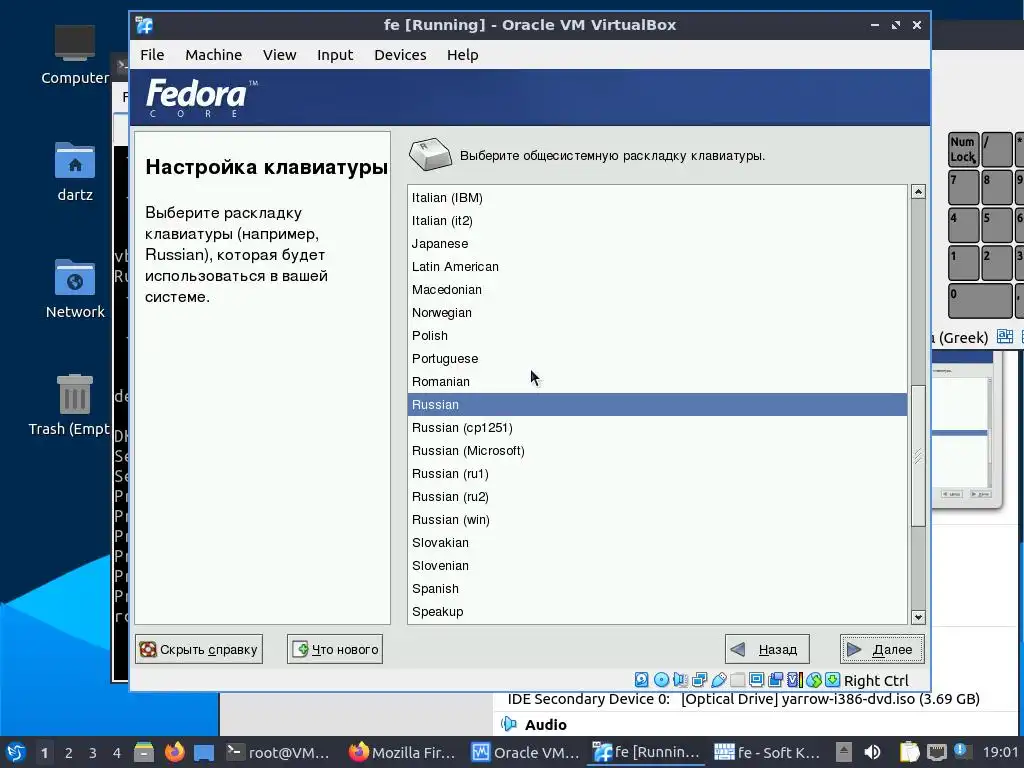
Task: Click Num Lock key on soft keyboard
Action: (963, 149)
